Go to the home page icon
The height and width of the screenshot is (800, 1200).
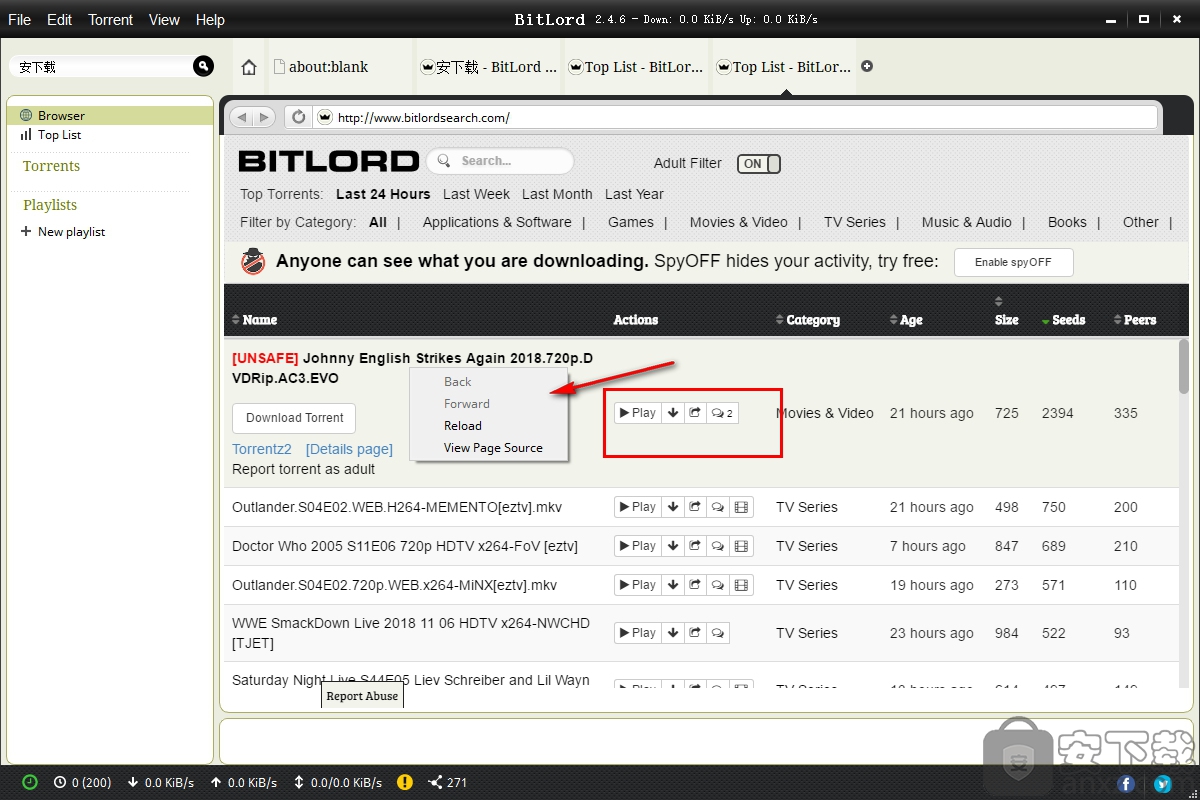pos(250,67)
